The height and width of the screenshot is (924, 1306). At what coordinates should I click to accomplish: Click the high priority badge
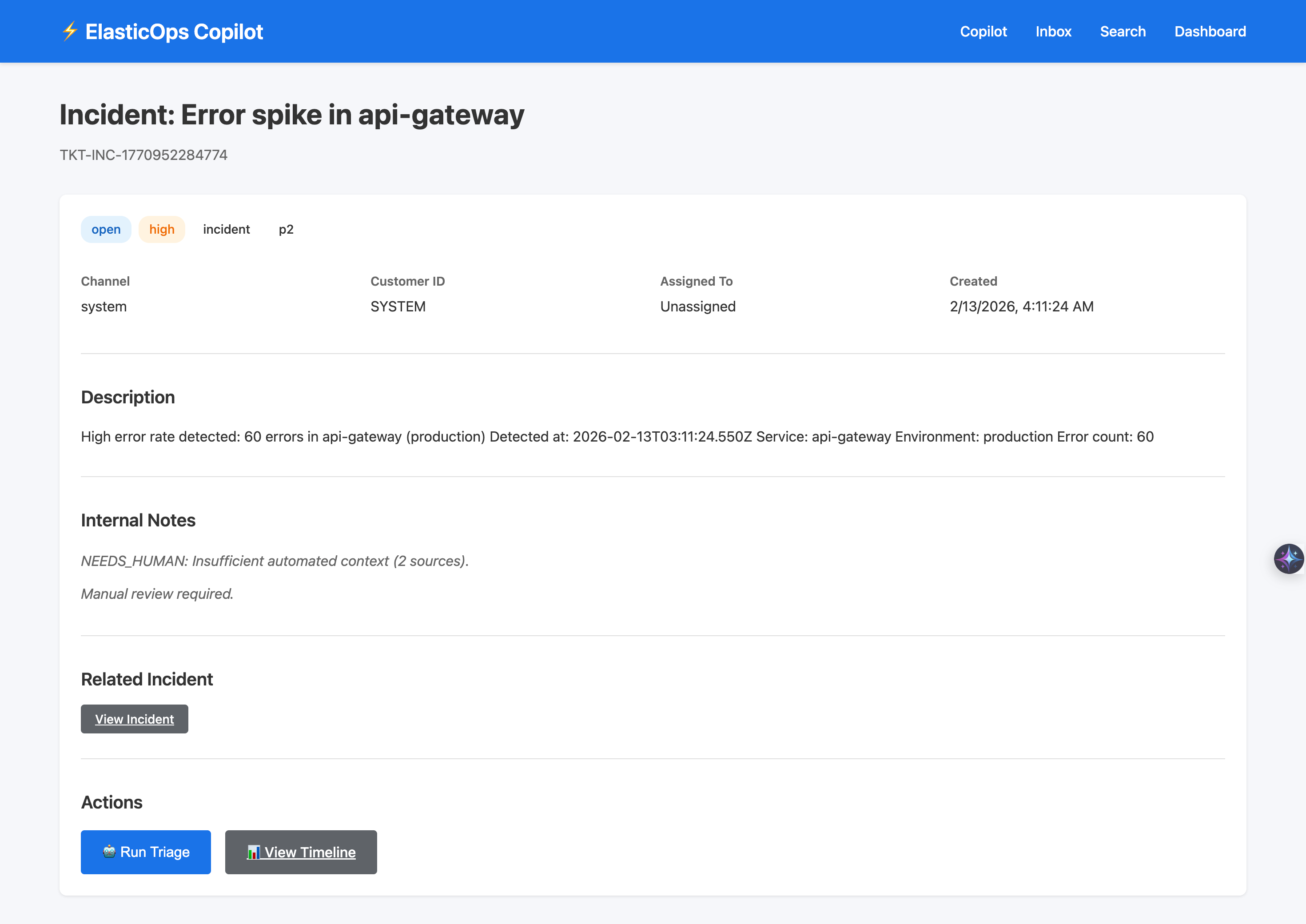[x=162, y=229]
